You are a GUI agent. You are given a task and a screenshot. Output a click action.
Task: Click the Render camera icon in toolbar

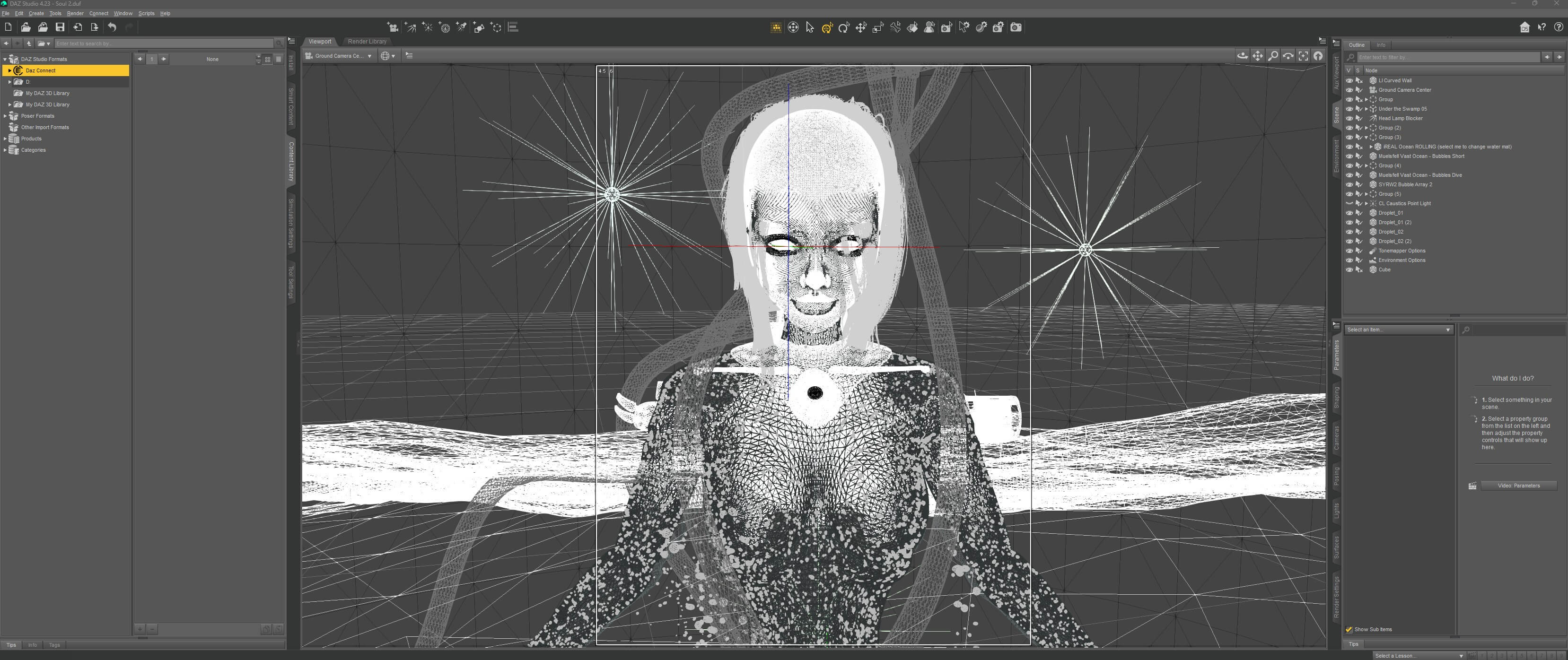[x=1016, y=27]
